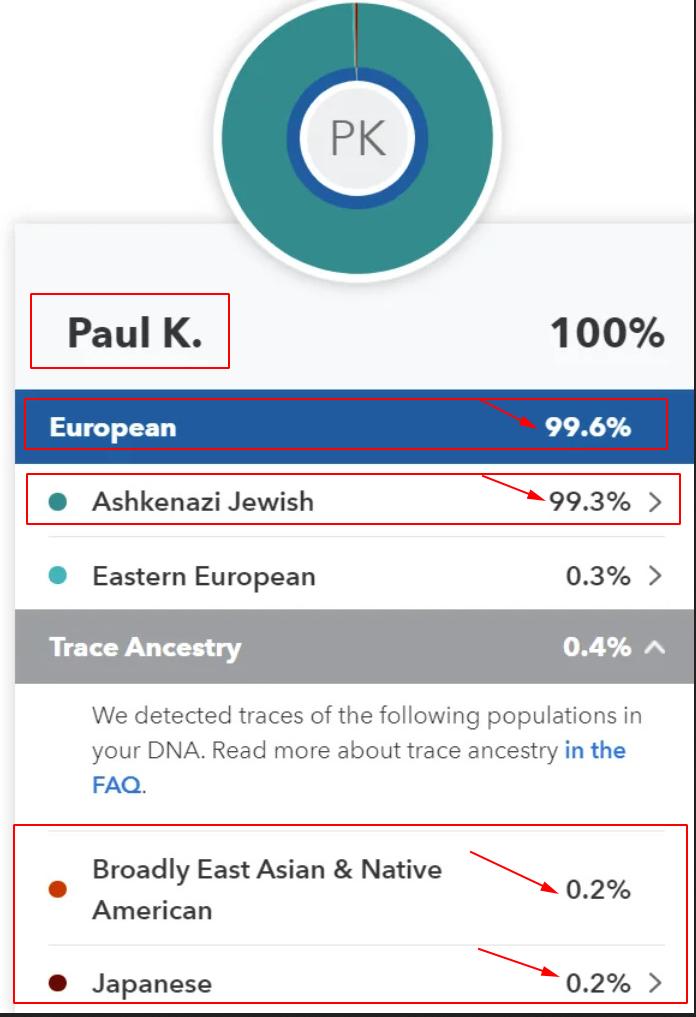This screenshot has height=1017, width=696.
Task: Click the Paul K. profile name
Action: 134,333
